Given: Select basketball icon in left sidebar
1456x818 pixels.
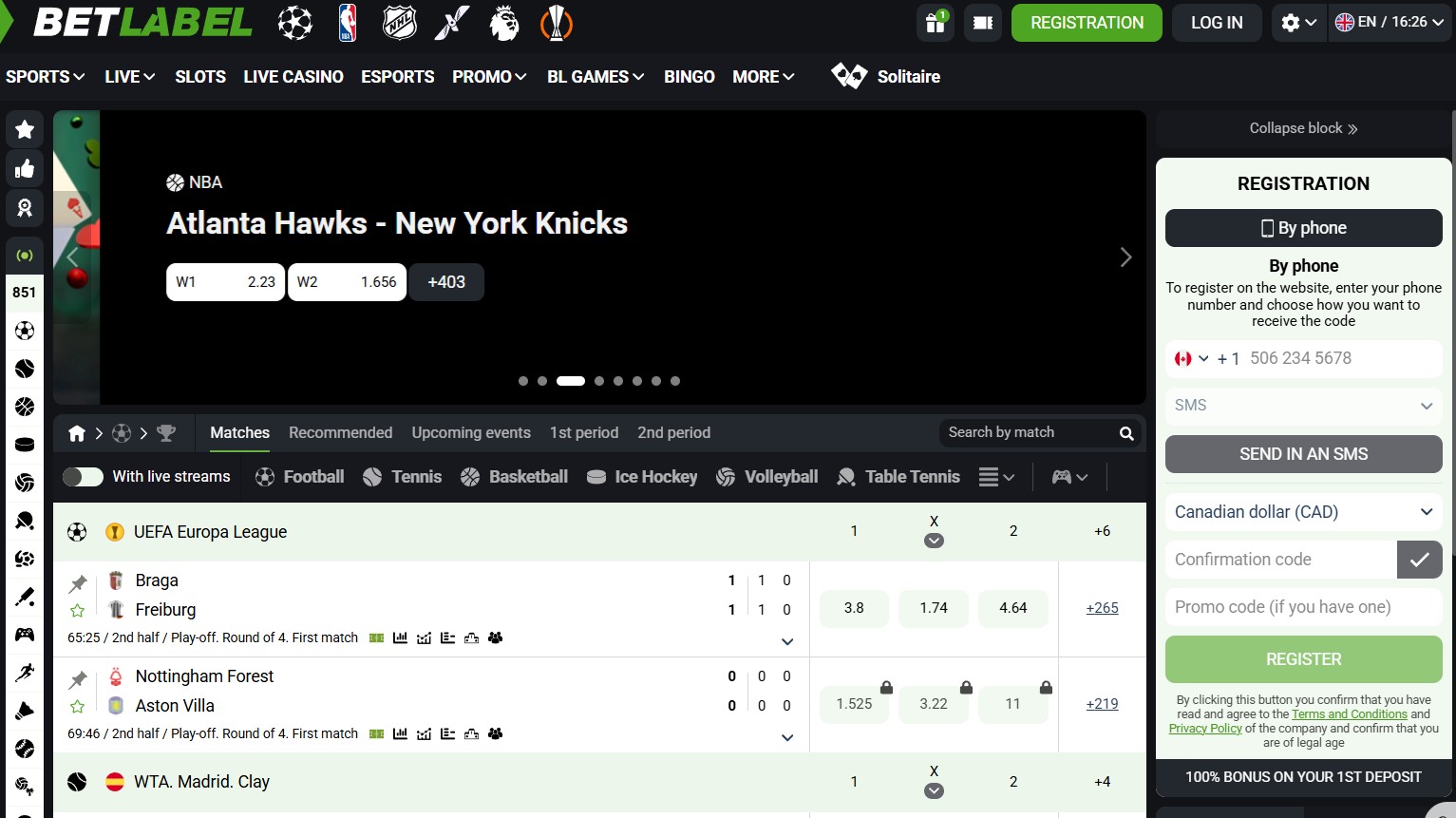Looking at the screenshot, I should [x=25, y=407].
